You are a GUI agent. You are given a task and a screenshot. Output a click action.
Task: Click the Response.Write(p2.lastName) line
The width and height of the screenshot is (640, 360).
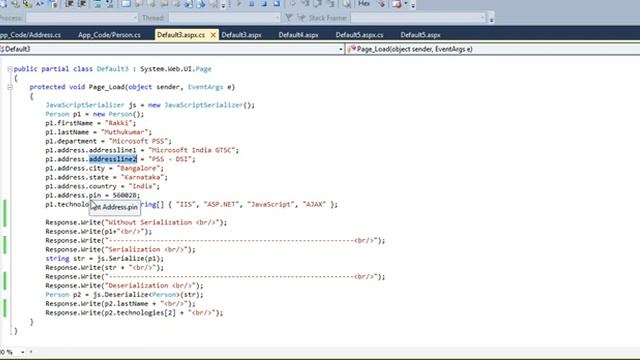tap(120, 304)
